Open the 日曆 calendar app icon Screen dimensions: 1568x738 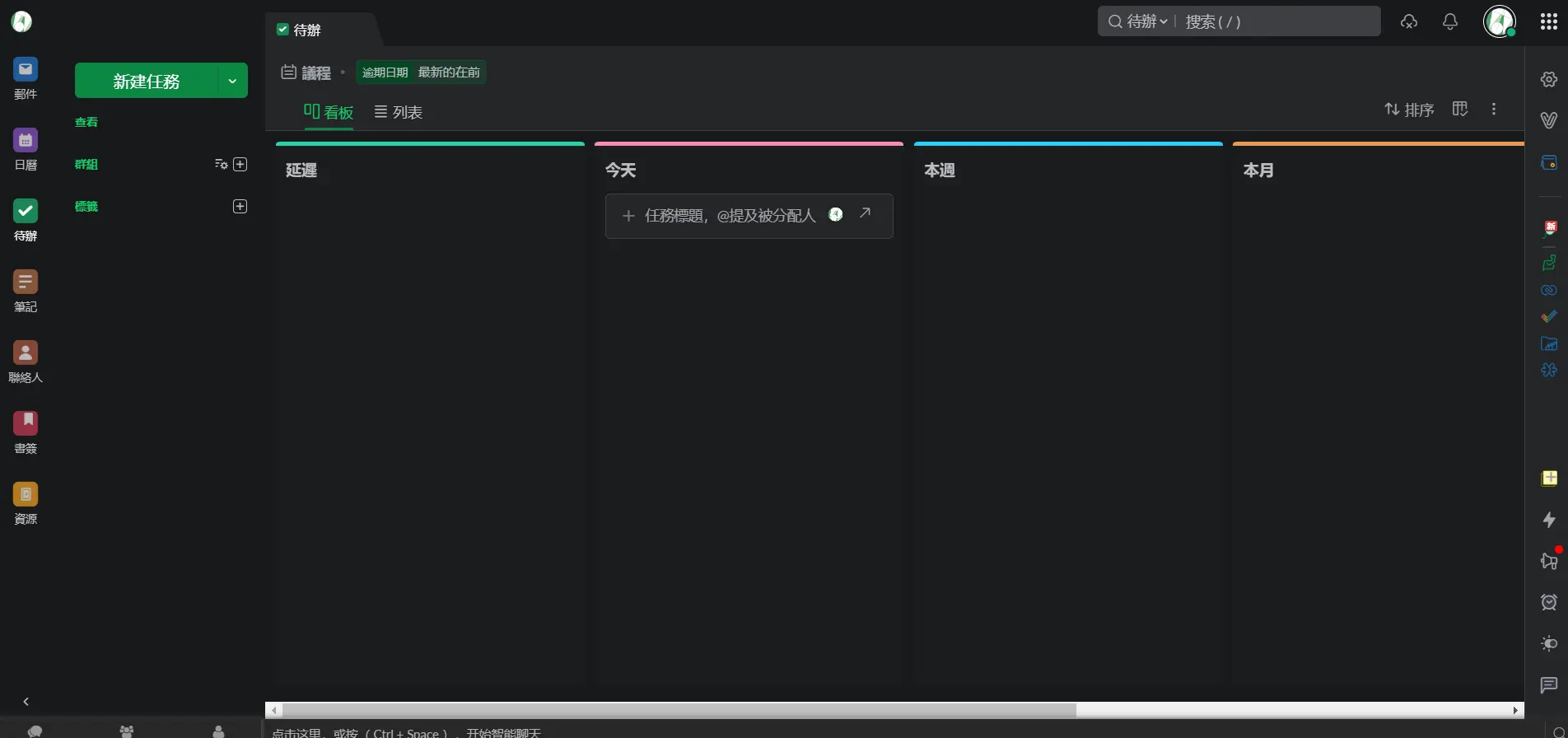pos(26,141)
